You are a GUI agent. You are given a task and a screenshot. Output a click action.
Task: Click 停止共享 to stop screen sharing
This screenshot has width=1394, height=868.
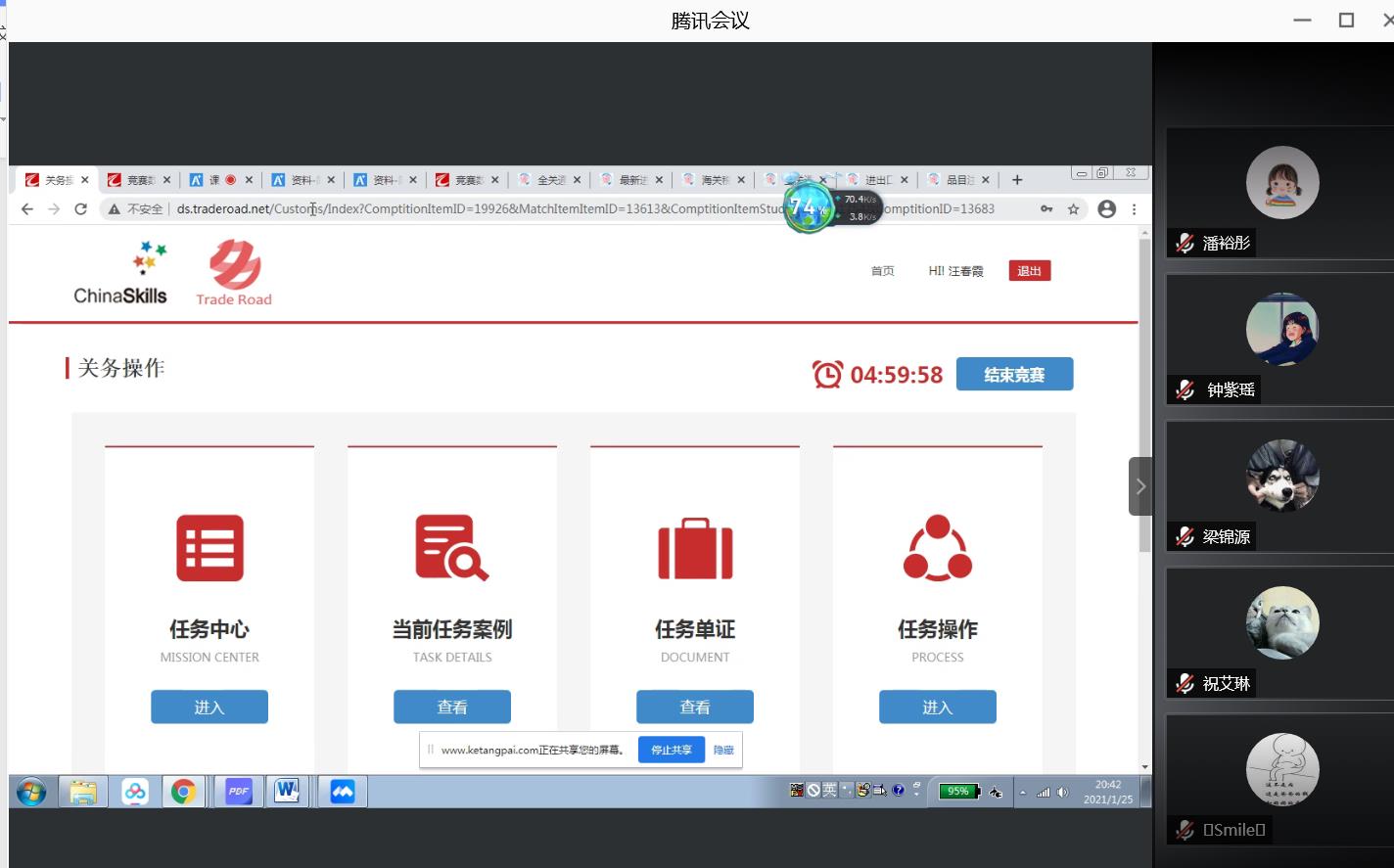coord(671,750)
